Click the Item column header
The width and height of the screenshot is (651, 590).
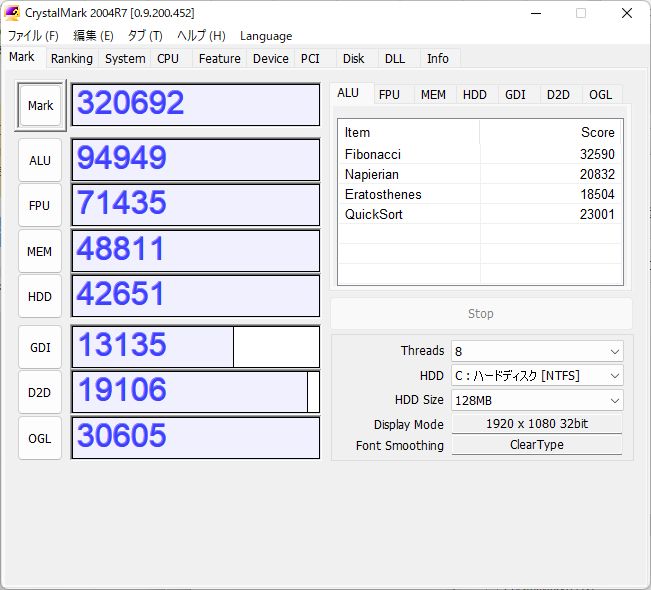(x=409, y=132)
